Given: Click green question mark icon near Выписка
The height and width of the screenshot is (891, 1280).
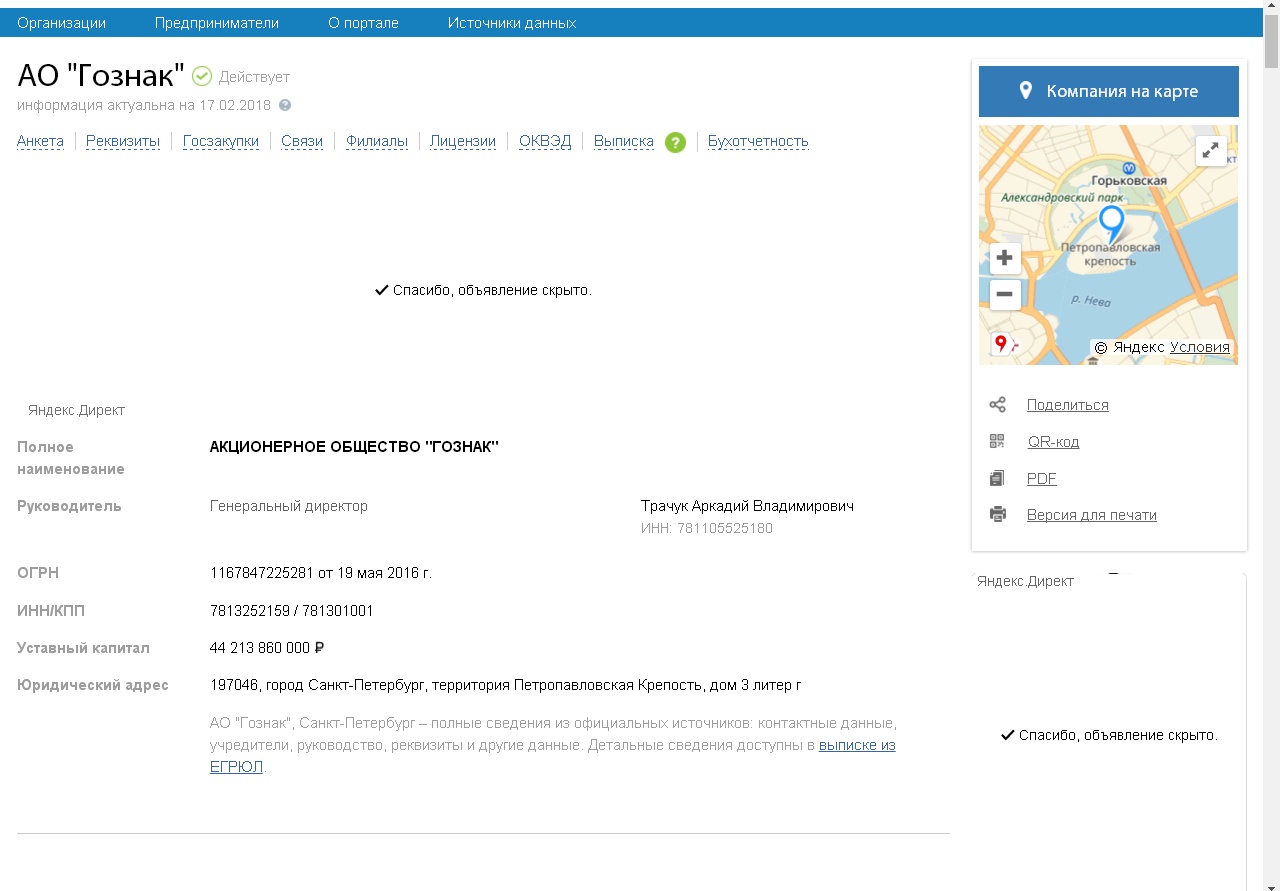Looking at the screenshot, I should pyautogui.click(x=675, y=142).
